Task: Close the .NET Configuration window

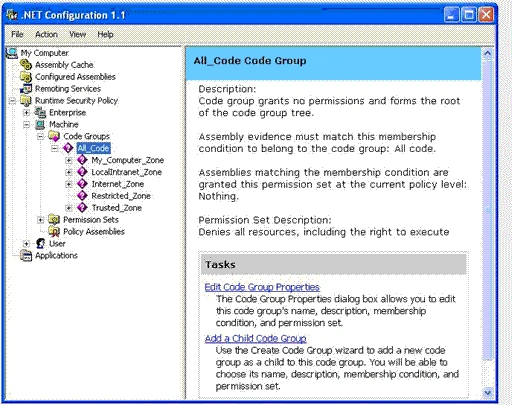Action: click(x=486, y=15)
